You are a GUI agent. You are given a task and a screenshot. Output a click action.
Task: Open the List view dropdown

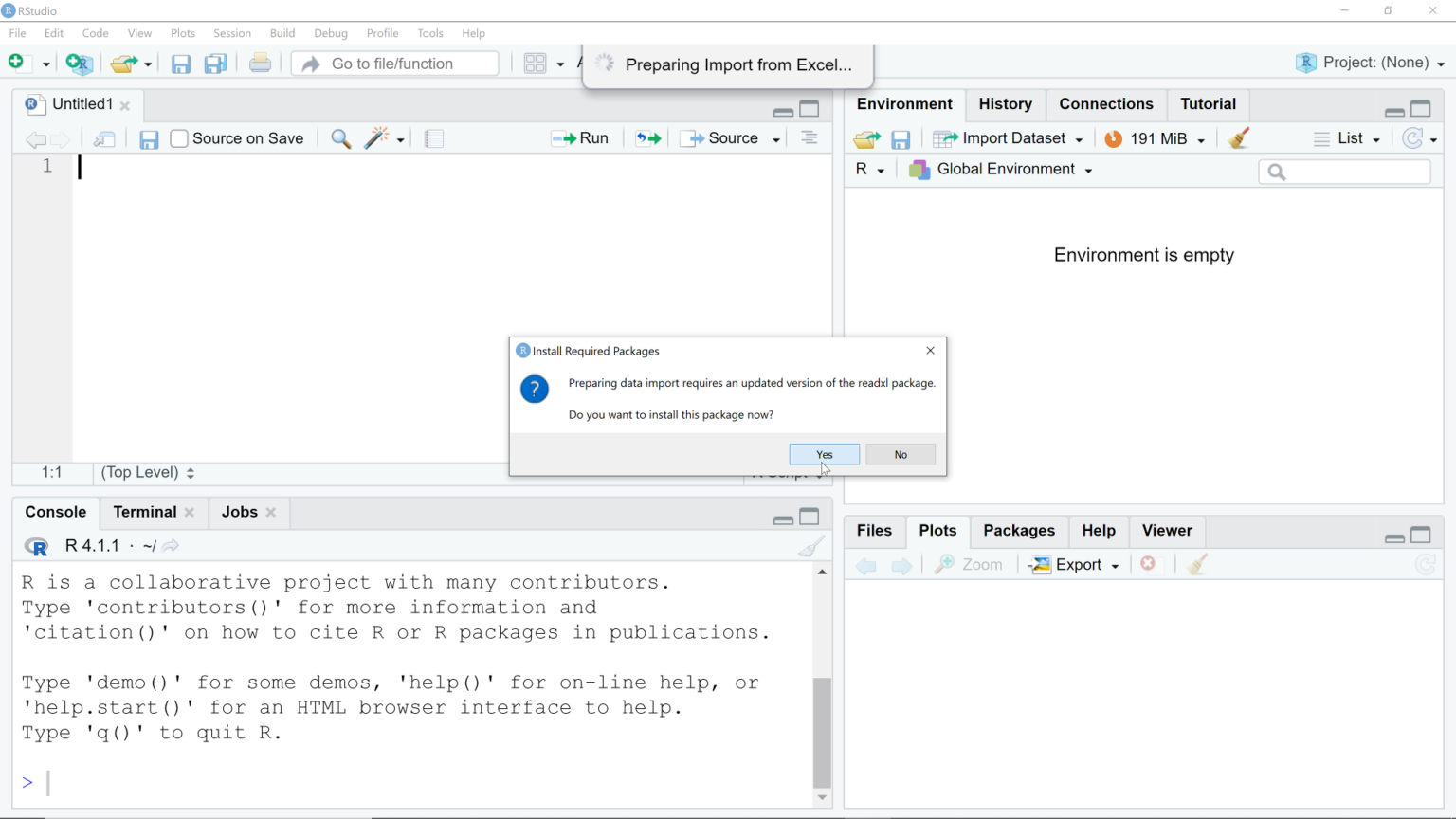point(1347,138)
